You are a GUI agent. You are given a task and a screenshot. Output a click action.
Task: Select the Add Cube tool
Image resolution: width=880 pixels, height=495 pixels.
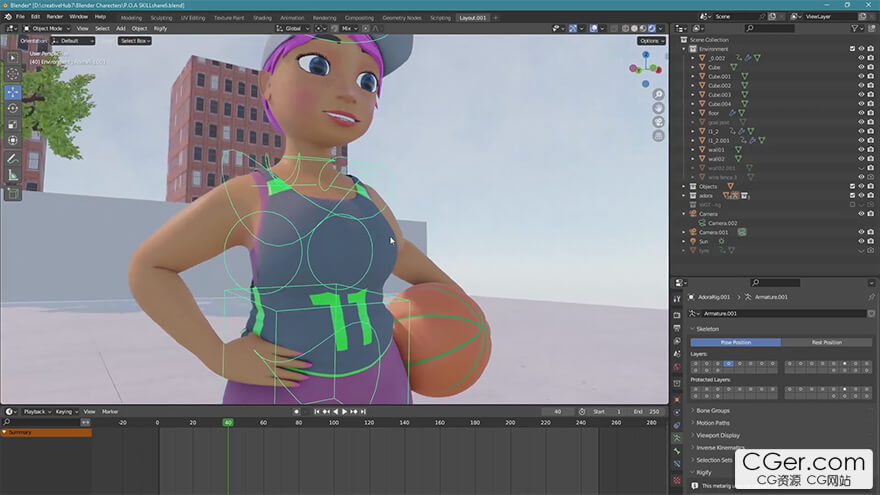[x=13, y=194]
